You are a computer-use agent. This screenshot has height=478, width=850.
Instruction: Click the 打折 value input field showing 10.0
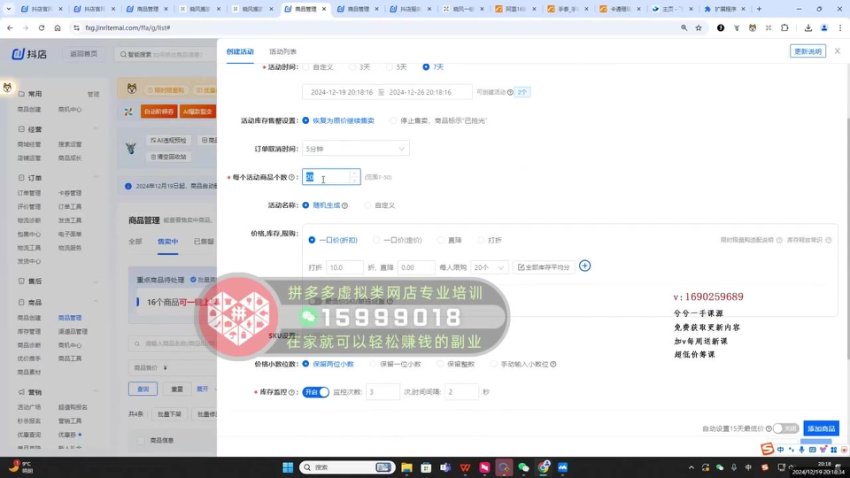[345, 267]
